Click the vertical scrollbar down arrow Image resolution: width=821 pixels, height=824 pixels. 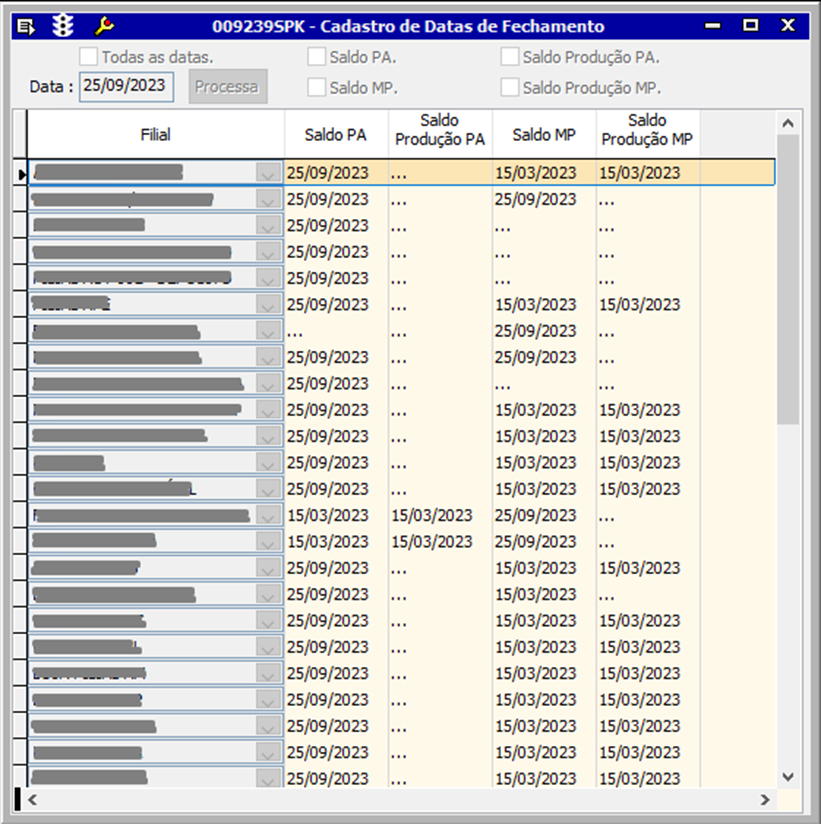[787, 776]
